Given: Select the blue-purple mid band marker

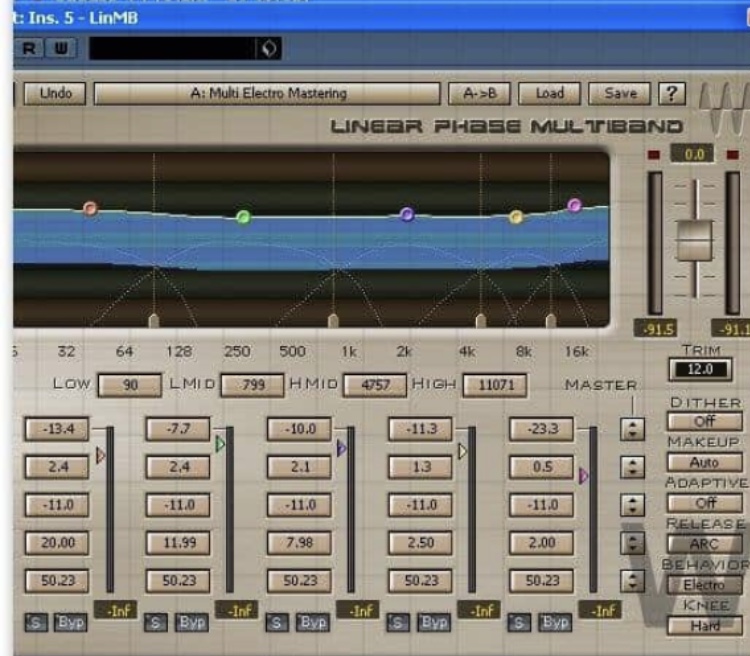Looking at the screenshot, I should point(407,214).
